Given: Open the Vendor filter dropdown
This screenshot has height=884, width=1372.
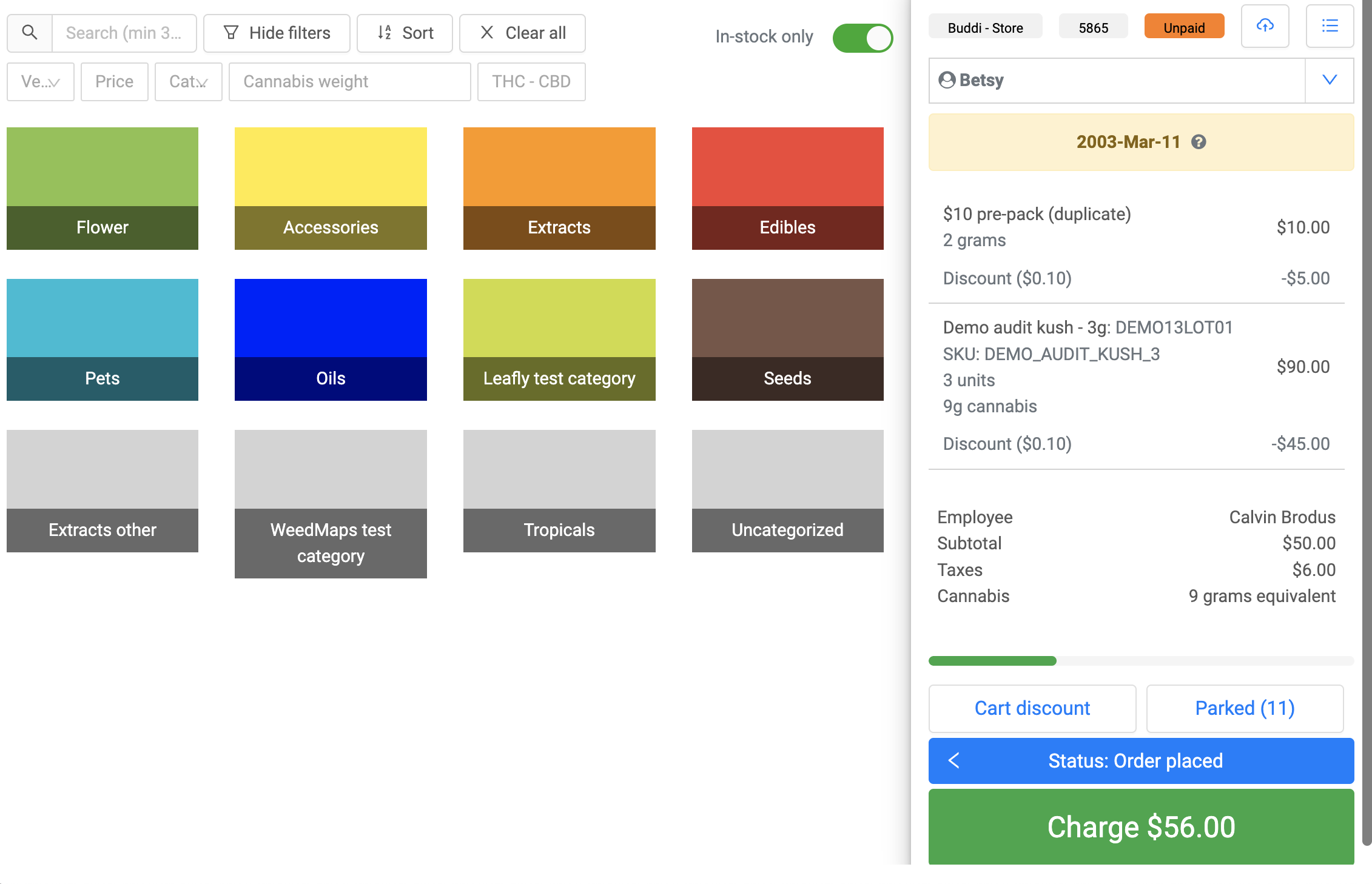Looking at the screenshot, I should click(41, 81).
